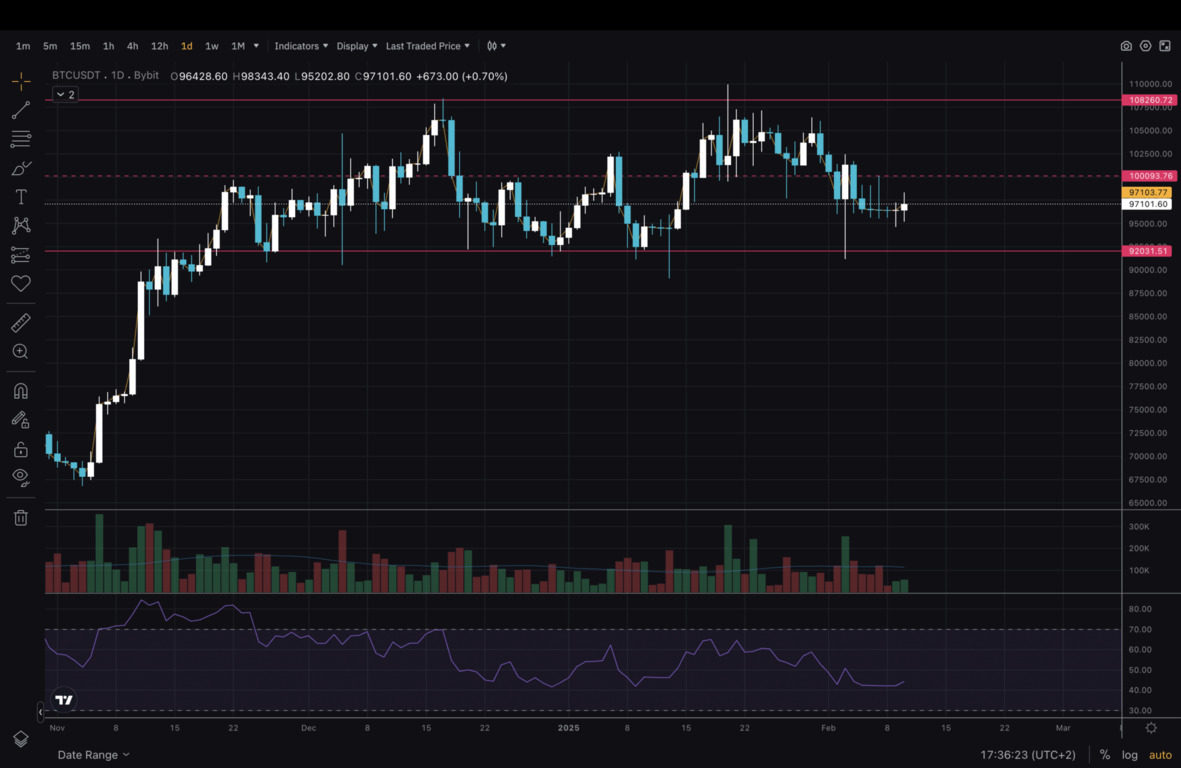
Task: Select the 1w weekly interval
Action: tap(211, 46)
